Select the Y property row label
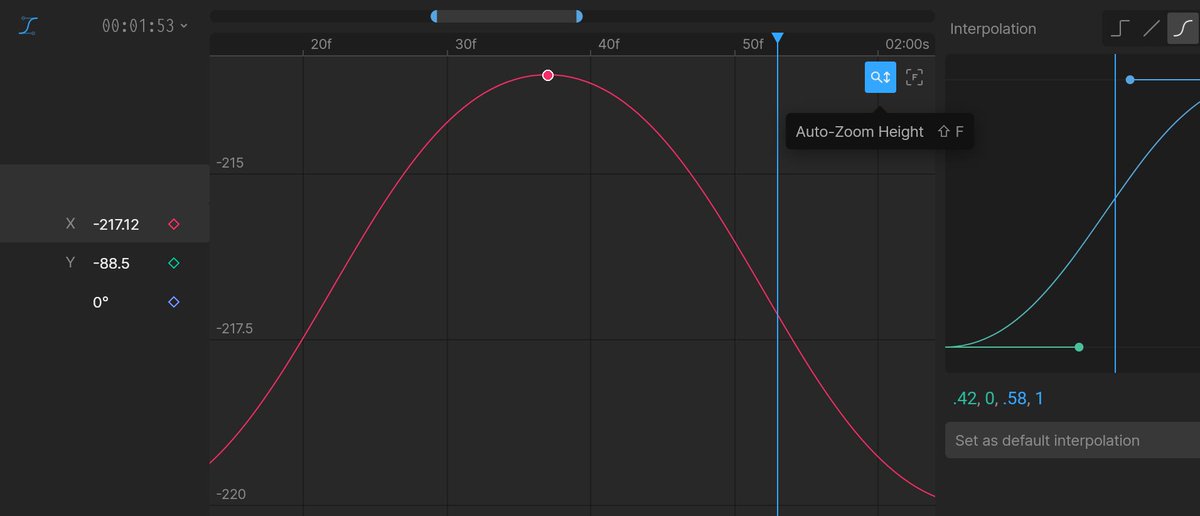This screenshot has height=516, width=1200. pyautogui.click(x=70, y=263)
